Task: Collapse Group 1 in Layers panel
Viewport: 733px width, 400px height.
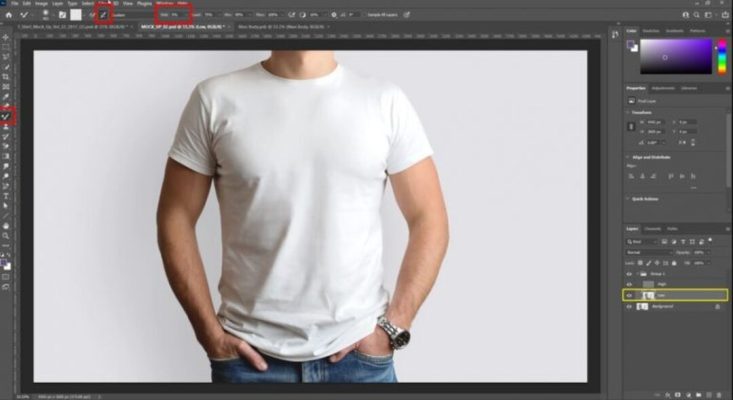Action: tap(637, 274)
